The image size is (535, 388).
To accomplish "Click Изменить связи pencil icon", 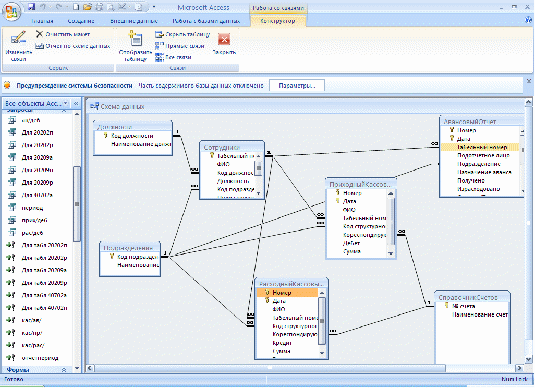I will (18, 38).
